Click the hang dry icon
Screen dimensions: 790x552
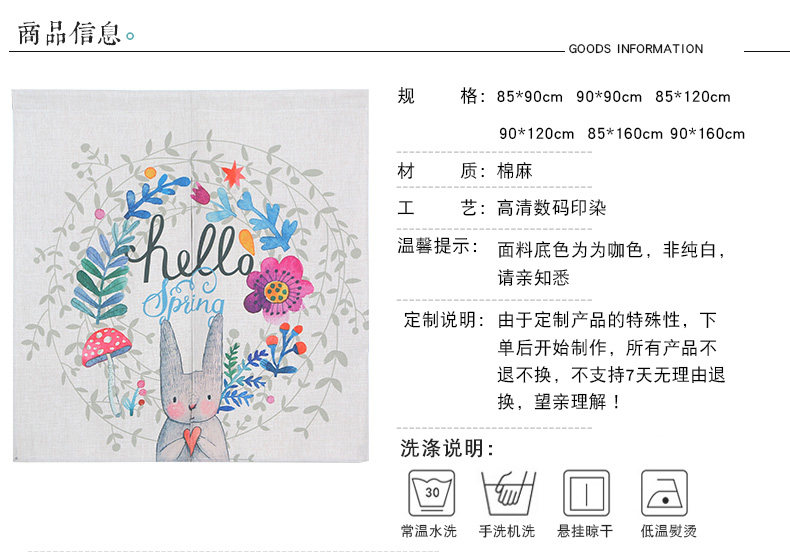[x=586, y=493]
